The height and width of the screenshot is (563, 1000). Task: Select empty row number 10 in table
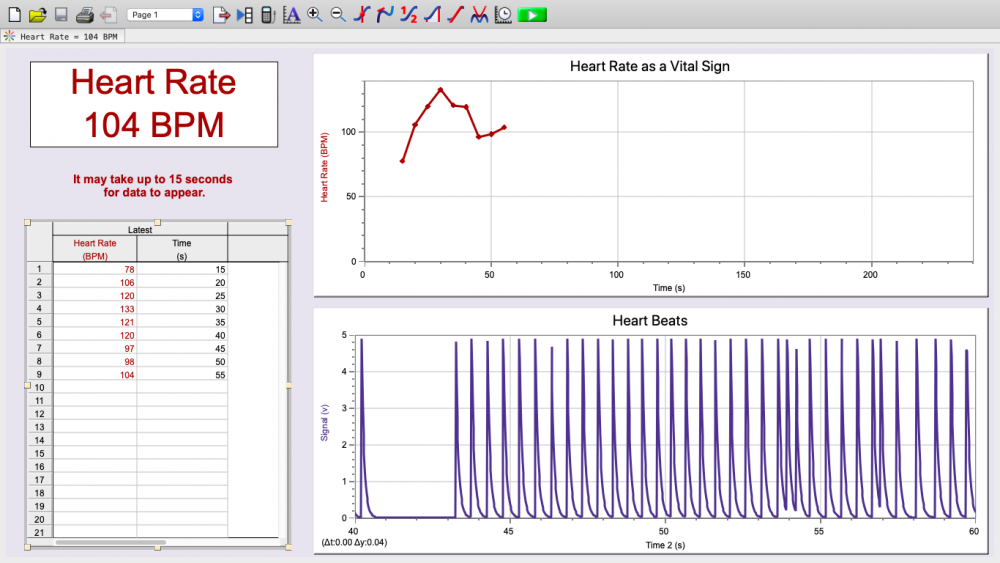39,388
